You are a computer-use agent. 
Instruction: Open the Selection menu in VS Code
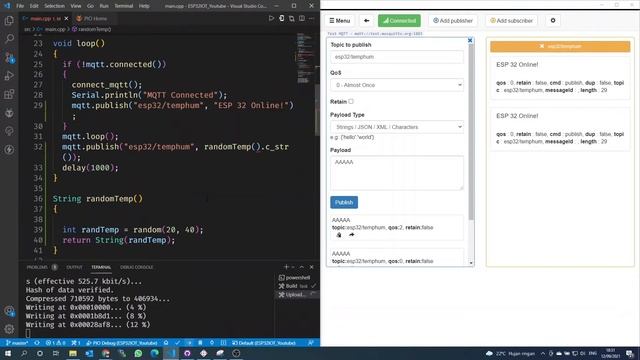tap(54, 6)
